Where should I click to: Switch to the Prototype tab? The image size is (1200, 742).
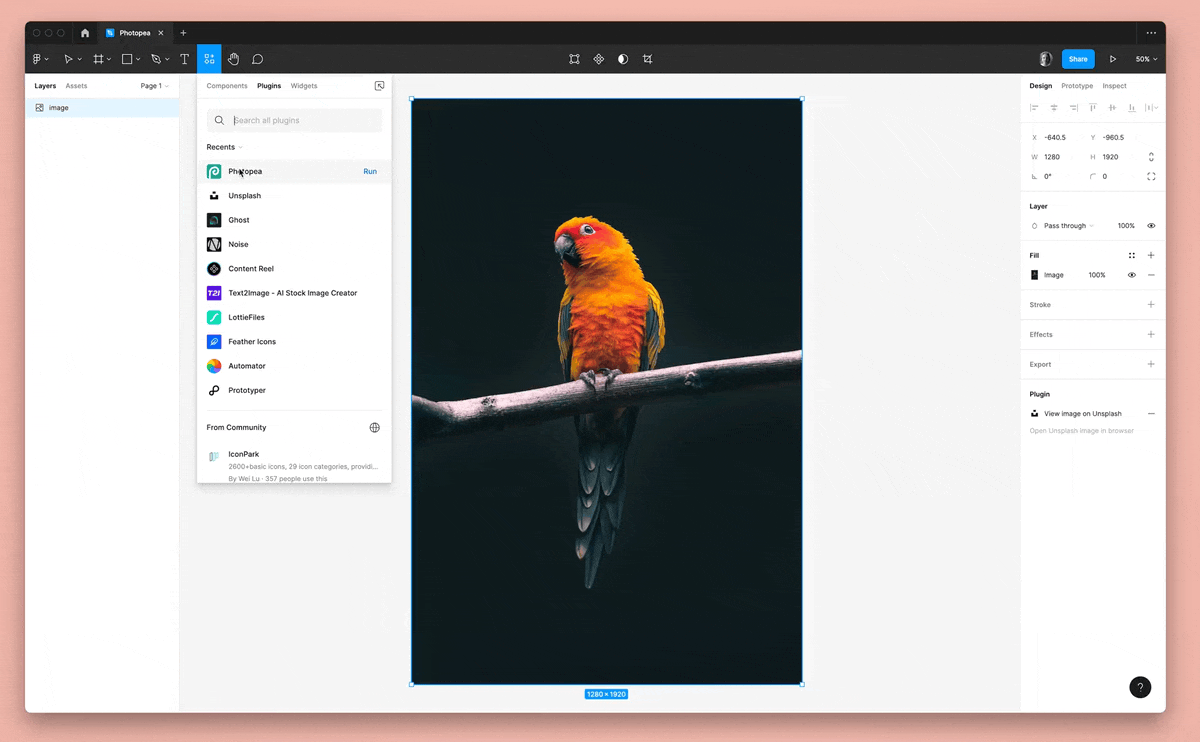coord(1077,86)
